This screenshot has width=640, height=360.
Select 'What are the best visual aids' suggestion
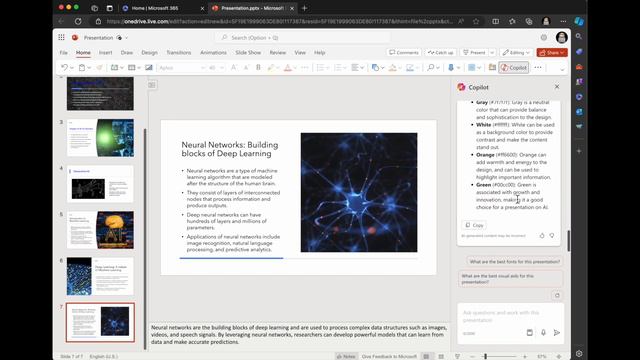click(x=510, y=279)
